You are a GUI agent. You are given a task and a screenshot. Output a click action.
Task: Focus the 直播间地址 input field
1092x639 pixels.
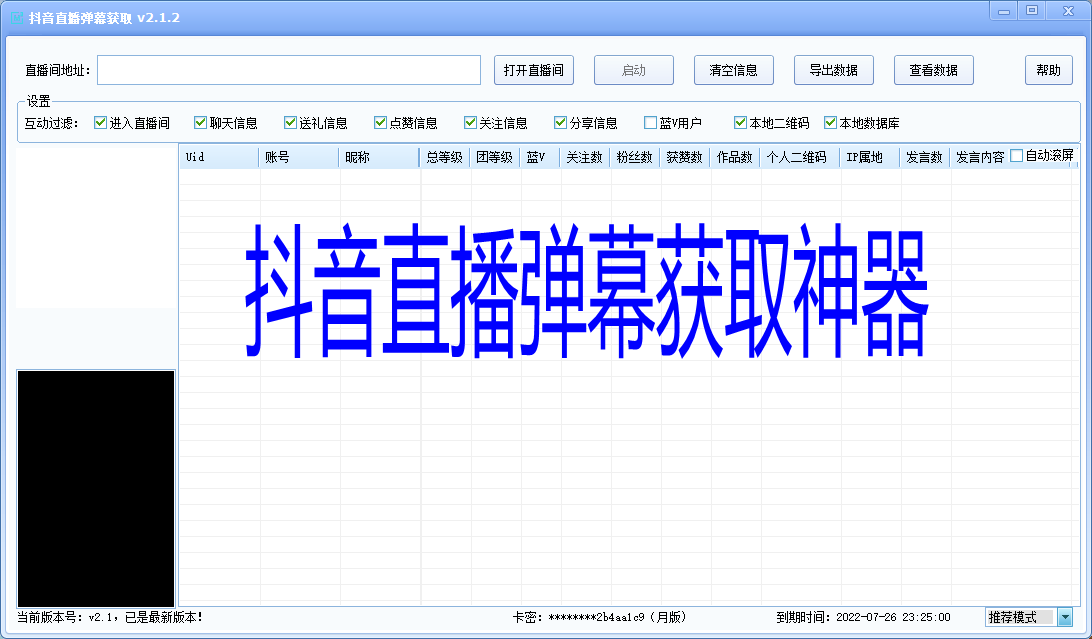pos(289,70)
